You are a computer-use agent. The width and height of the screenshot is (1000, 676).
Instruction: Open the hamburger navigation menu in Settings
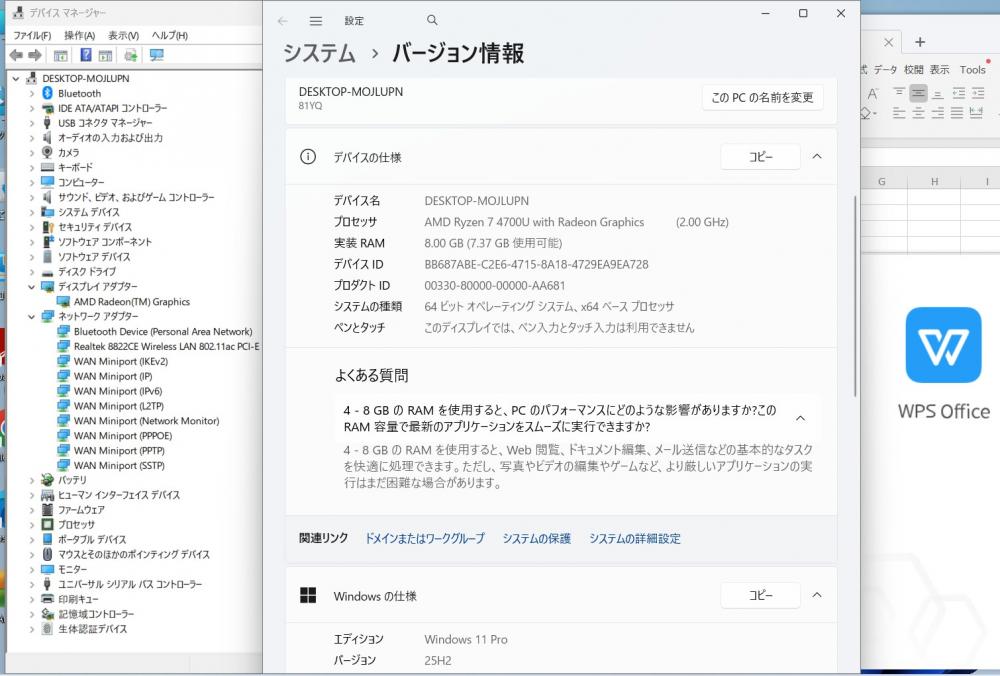tap(316, 21)
